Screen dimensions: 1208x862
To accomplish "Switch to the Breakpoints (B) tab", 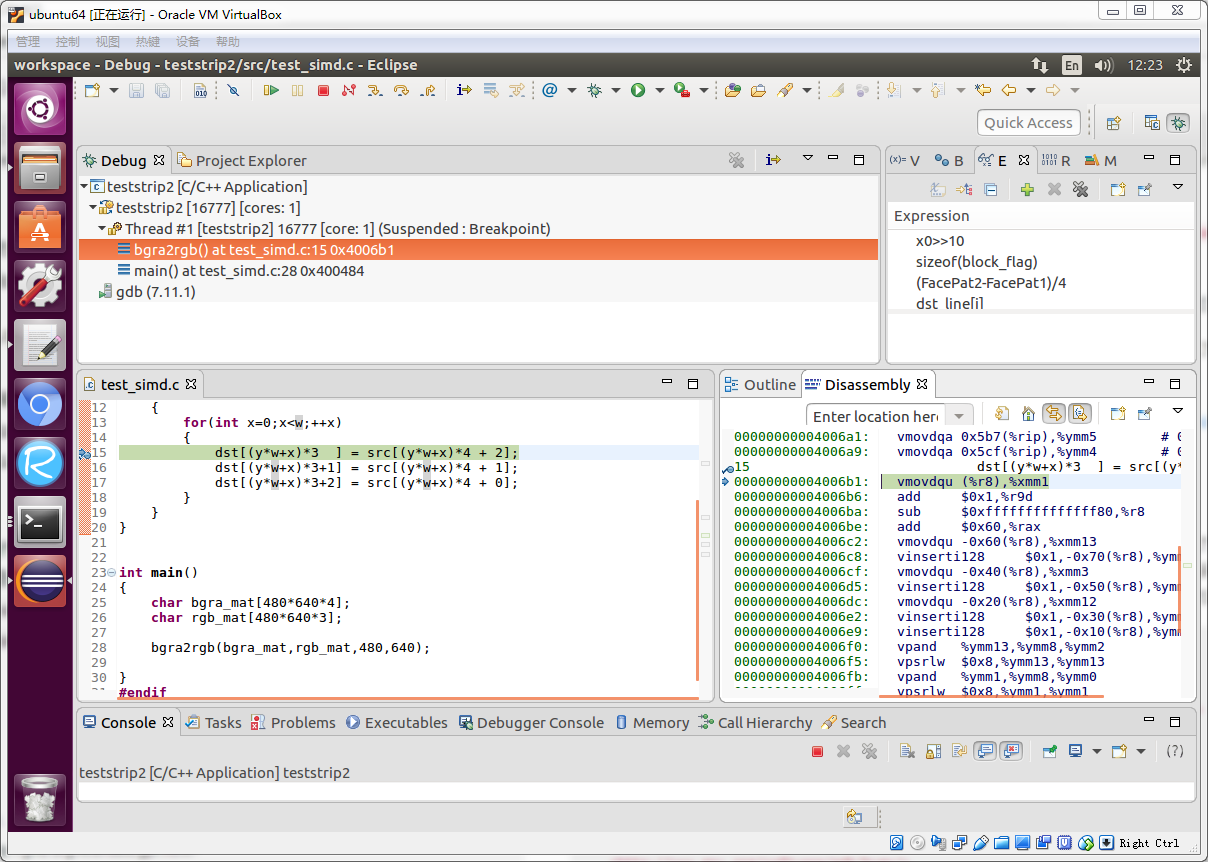I will click(x=949, y=160).
